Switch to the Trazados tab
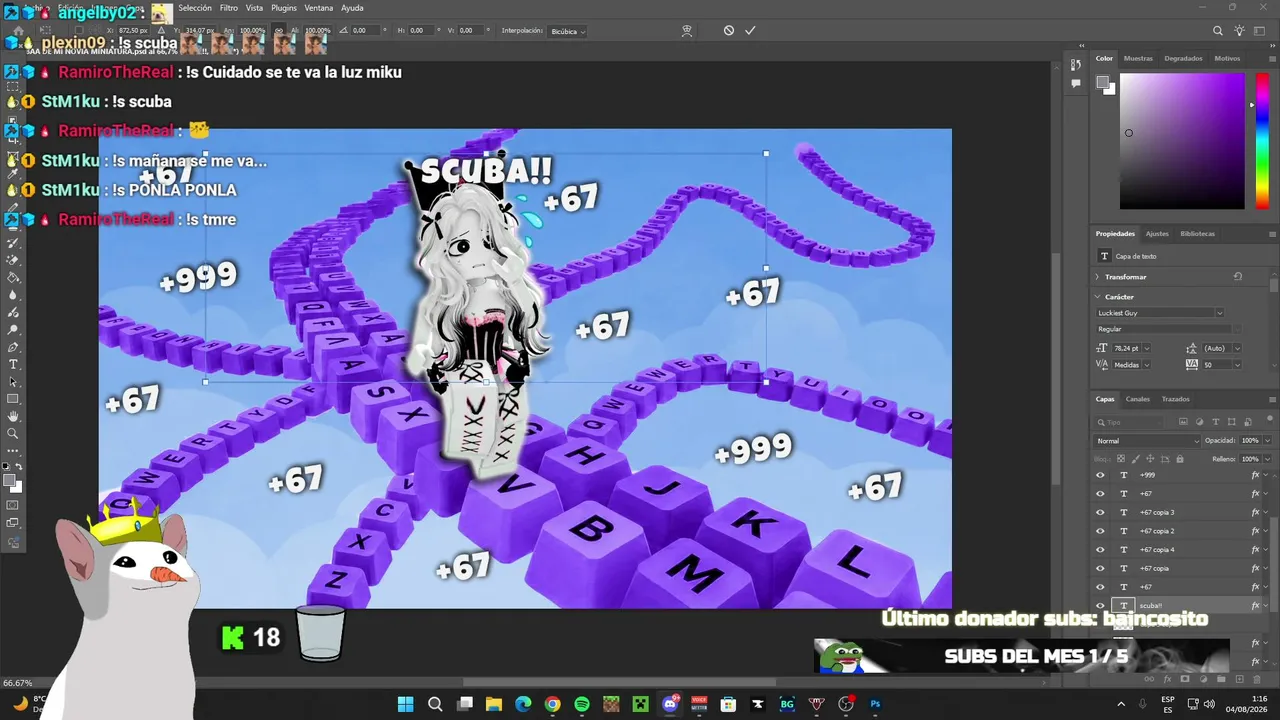Viewport: 1280px width, 720px height. (1176, 399)
